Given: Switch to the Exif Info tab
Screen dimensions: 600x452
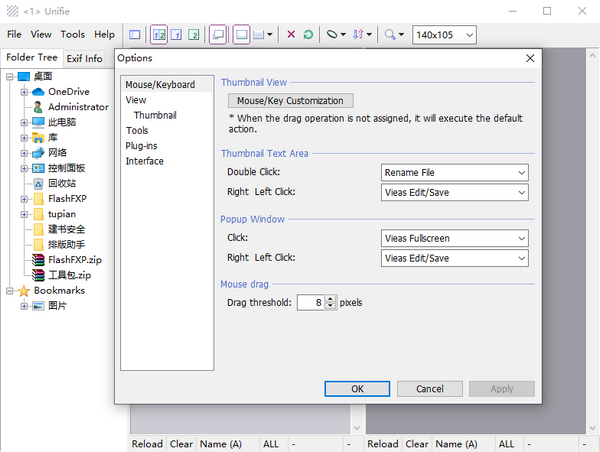Looking at the screenshot, I should pos(84,58).
